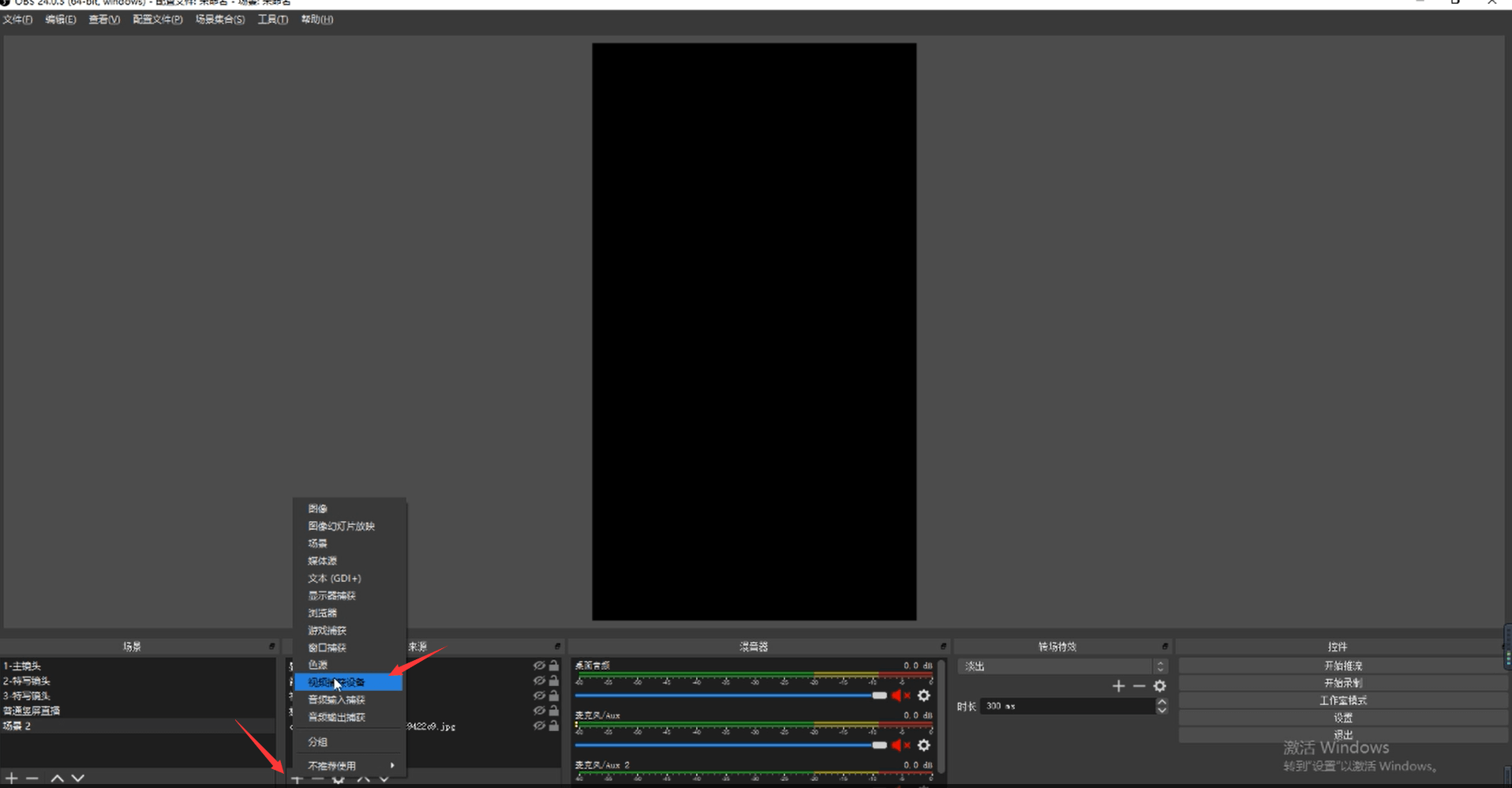Open the 场景集合(S) menu
This screenshot has width=1512, height=788.
[220, 20]
